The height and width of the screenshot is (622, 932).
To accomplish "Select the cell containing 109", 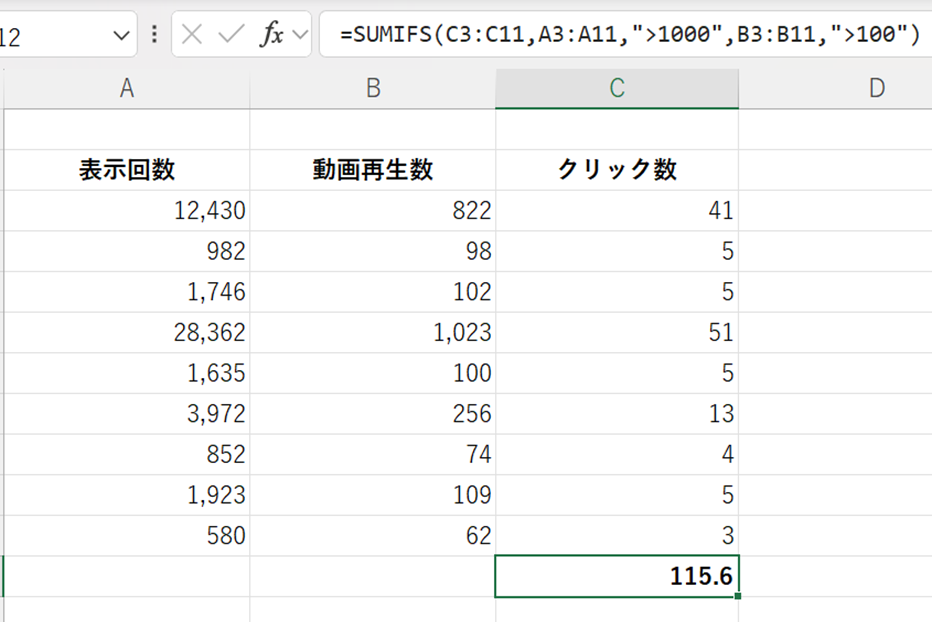I will coord(373,495).
